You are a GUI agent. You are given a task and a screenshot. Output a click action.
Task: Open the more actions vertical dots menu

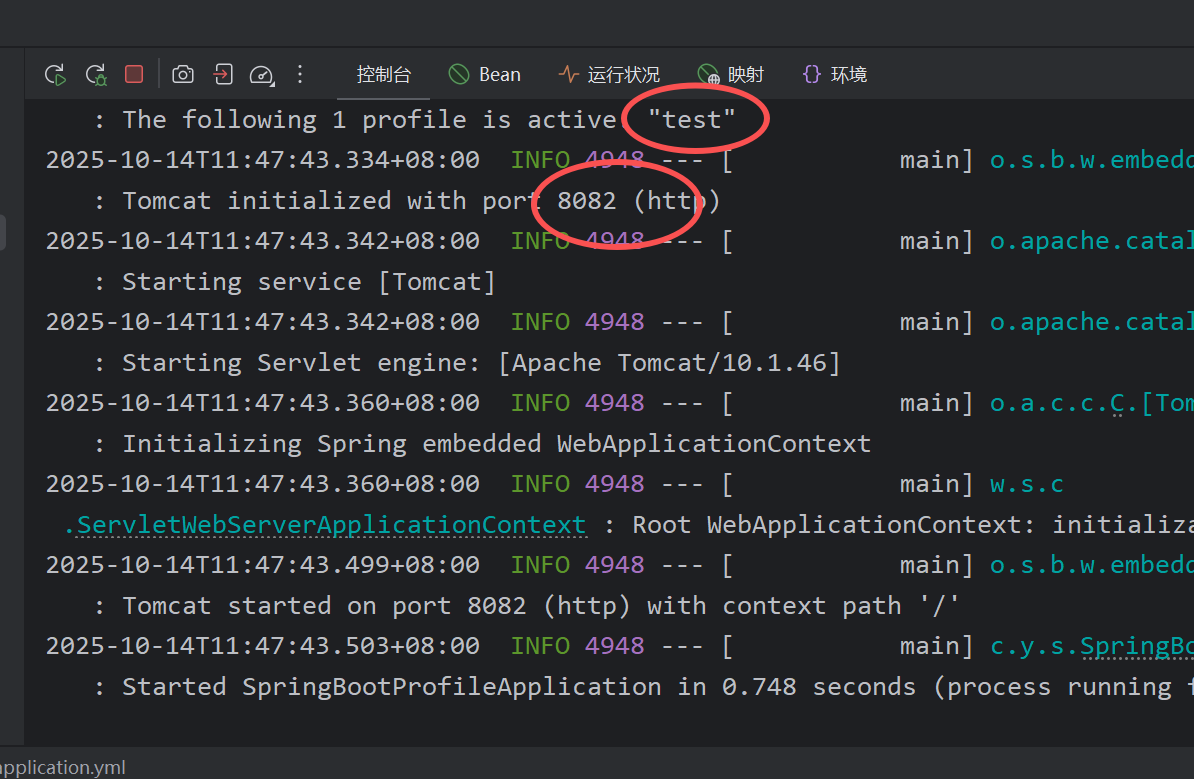click(300, 74)
